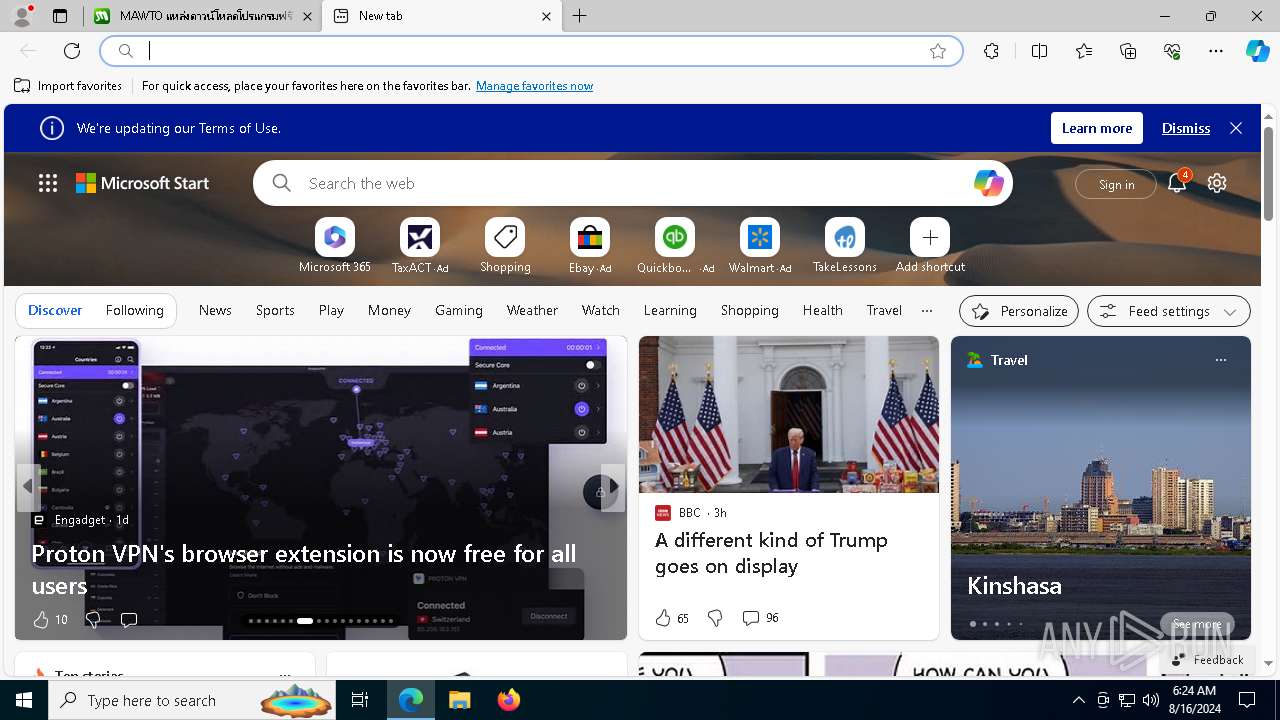
Task: Open the tab actions menu icon
Action: point(60,16)
